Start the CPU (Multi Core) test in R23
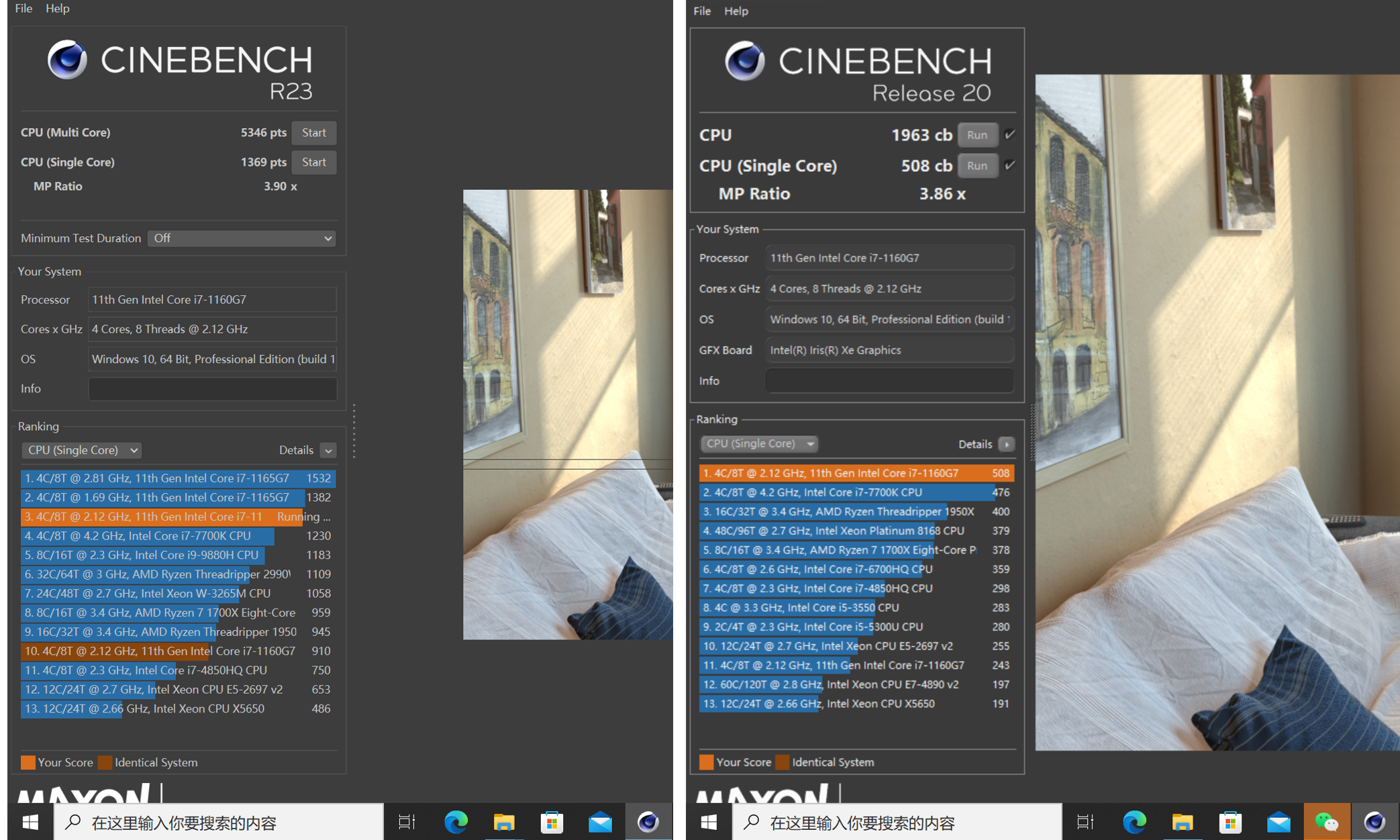Viewport: 1400px width, 840px height. pyautogui.click(x=314, y=133)
